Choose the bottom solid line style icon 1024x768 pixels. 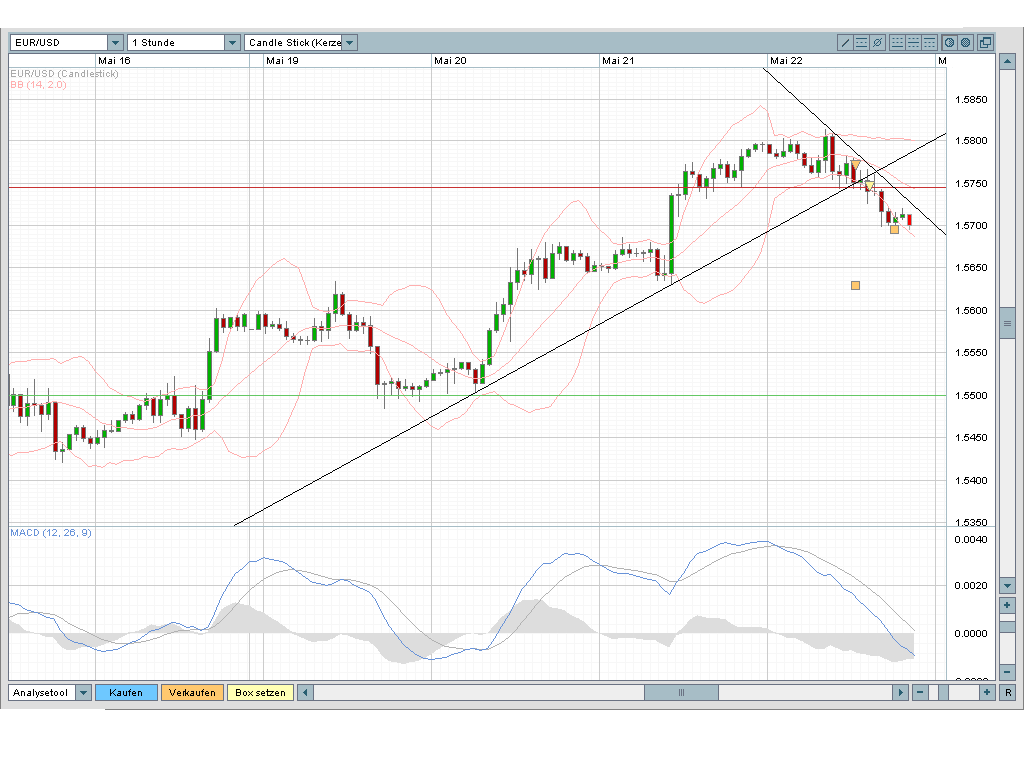click(897, 42)
